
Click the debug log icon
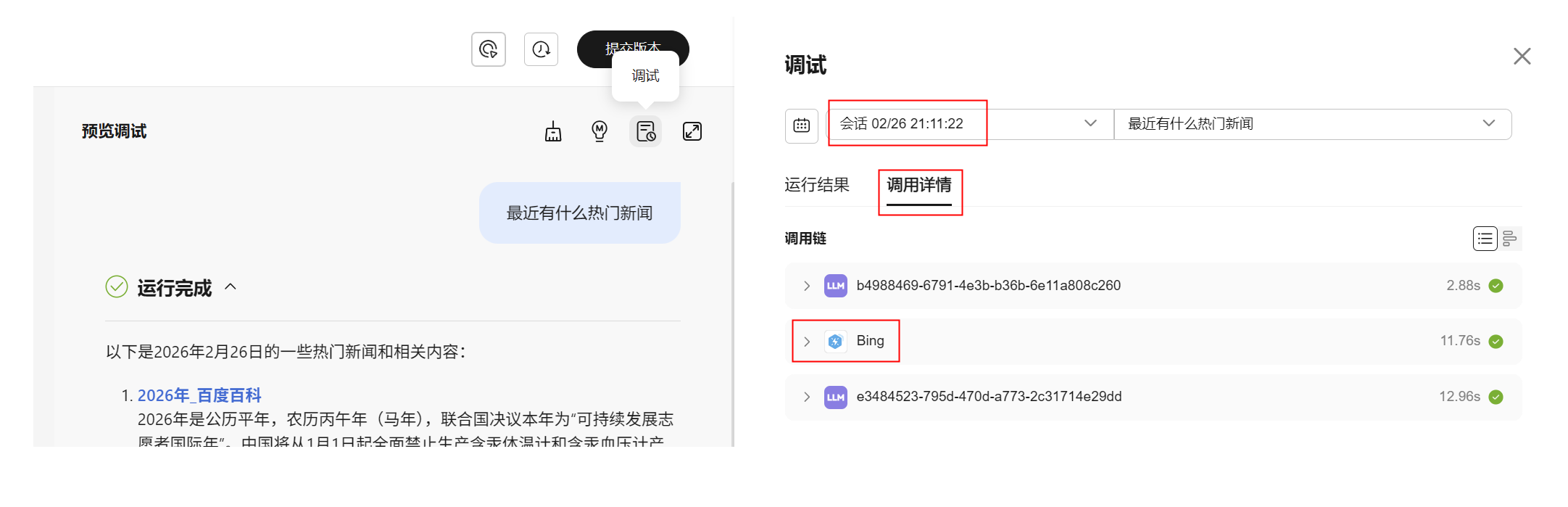tap(645, 131)
